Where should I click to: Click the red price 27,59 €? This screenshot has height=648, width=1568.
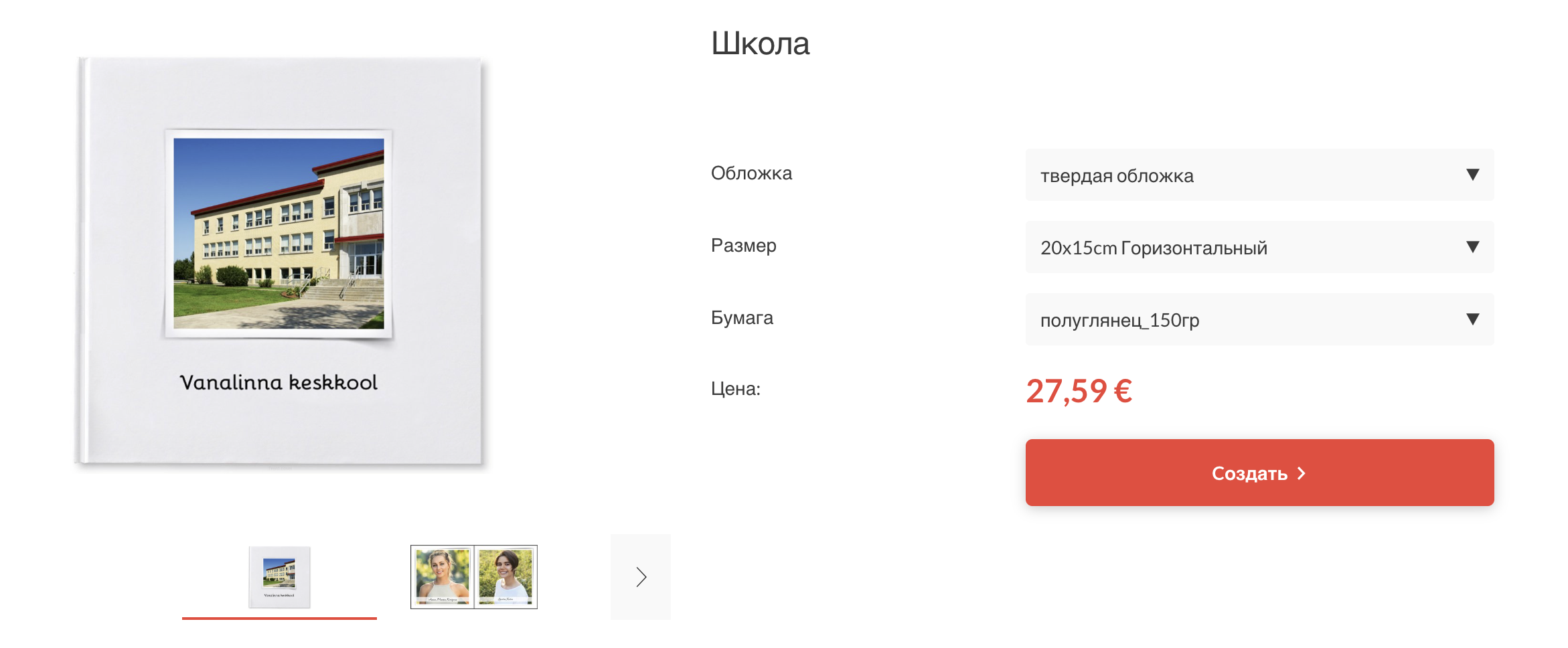click(x=1079, y=391)
